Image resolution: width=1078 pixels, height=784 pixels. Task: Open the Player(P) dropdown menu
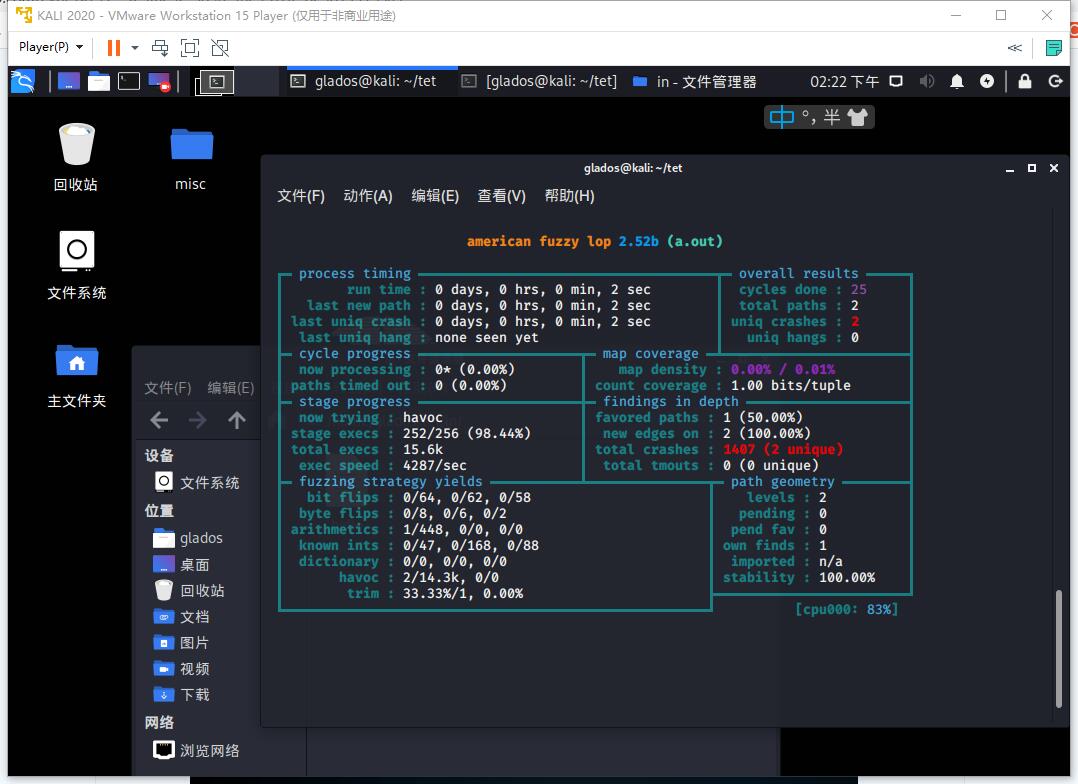(44, 47)
